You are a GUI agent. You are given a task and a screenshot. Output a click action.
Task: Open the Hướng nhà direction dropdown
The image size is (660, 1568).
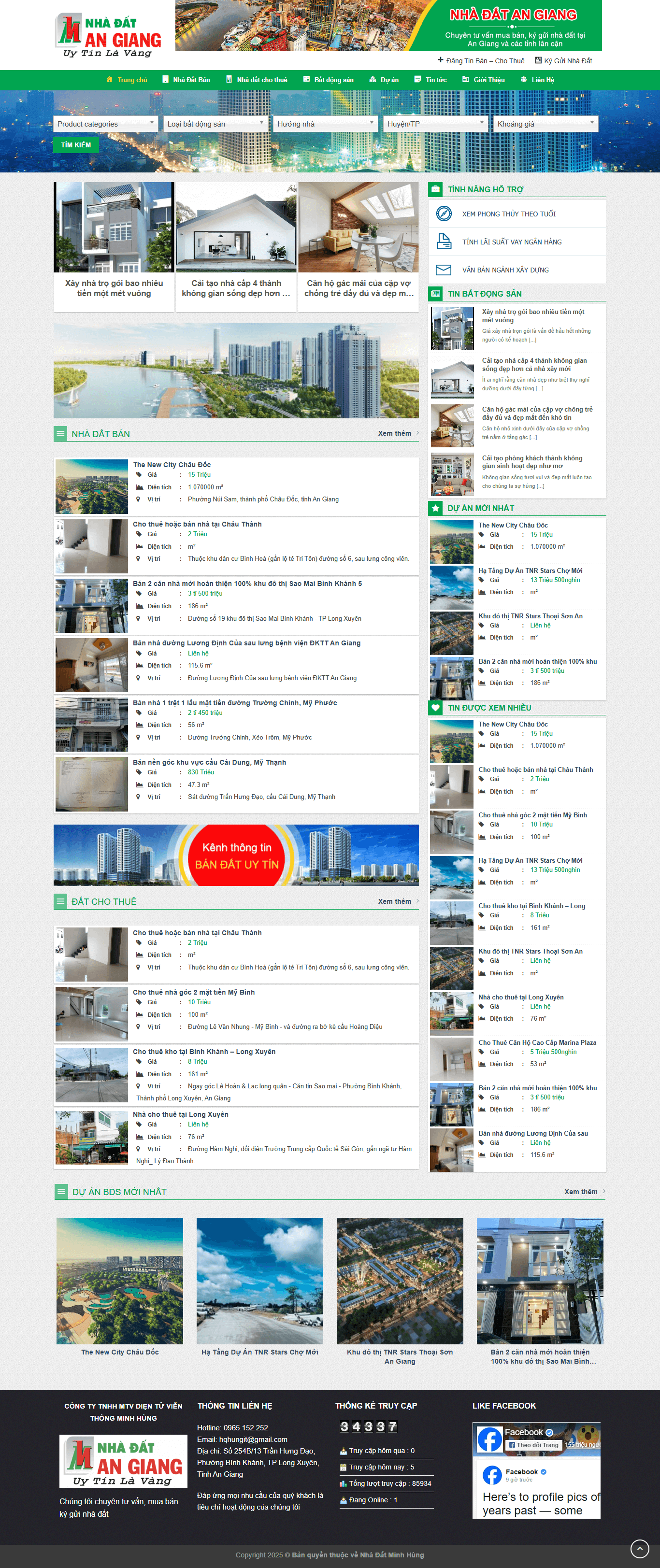click(x=325, y=124)
